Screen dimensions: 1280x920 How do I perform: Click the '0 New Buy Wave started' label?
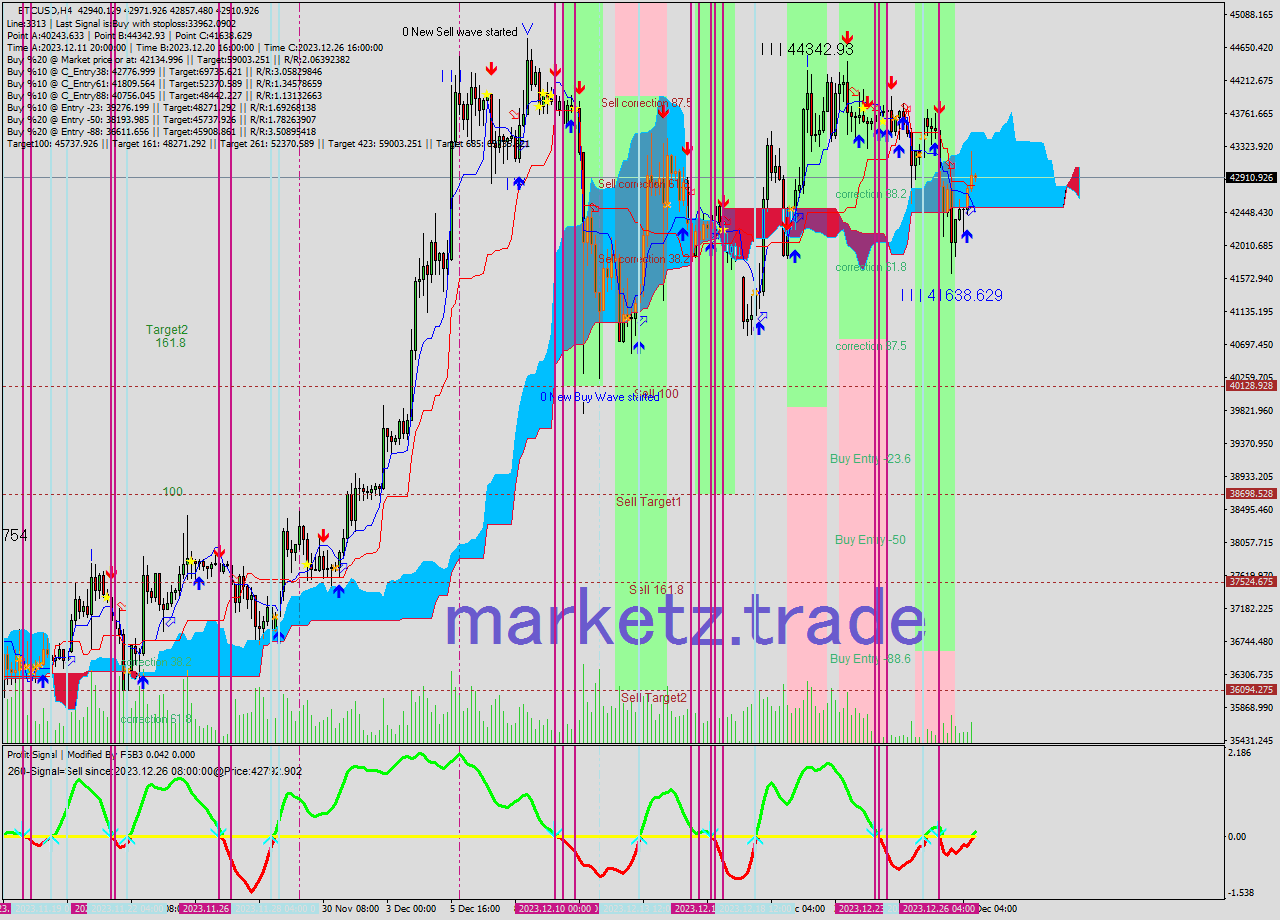[600, 397]
